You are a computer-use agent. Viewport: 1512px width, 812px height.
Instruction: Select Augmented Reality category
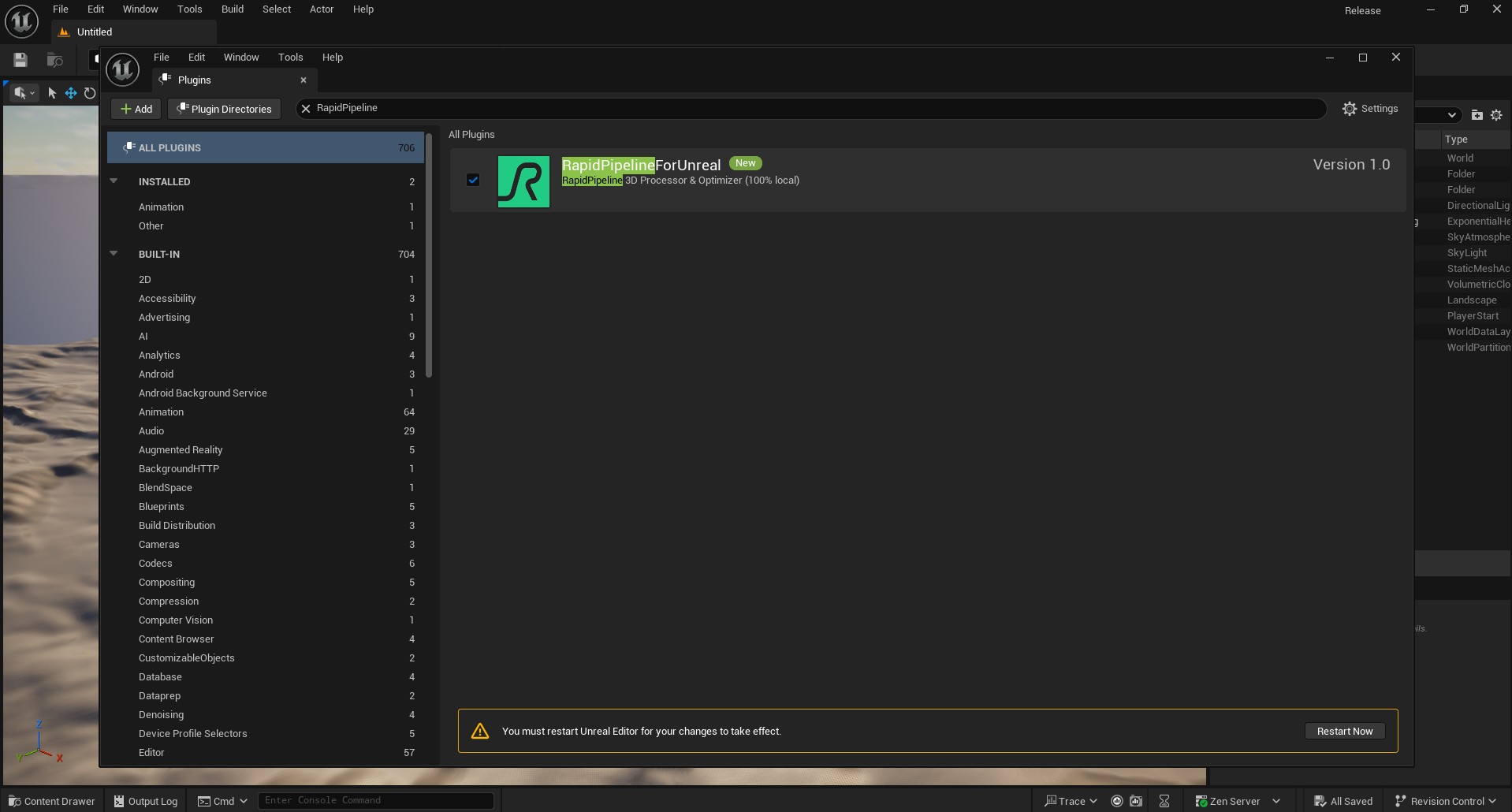(x=266, y=449)
